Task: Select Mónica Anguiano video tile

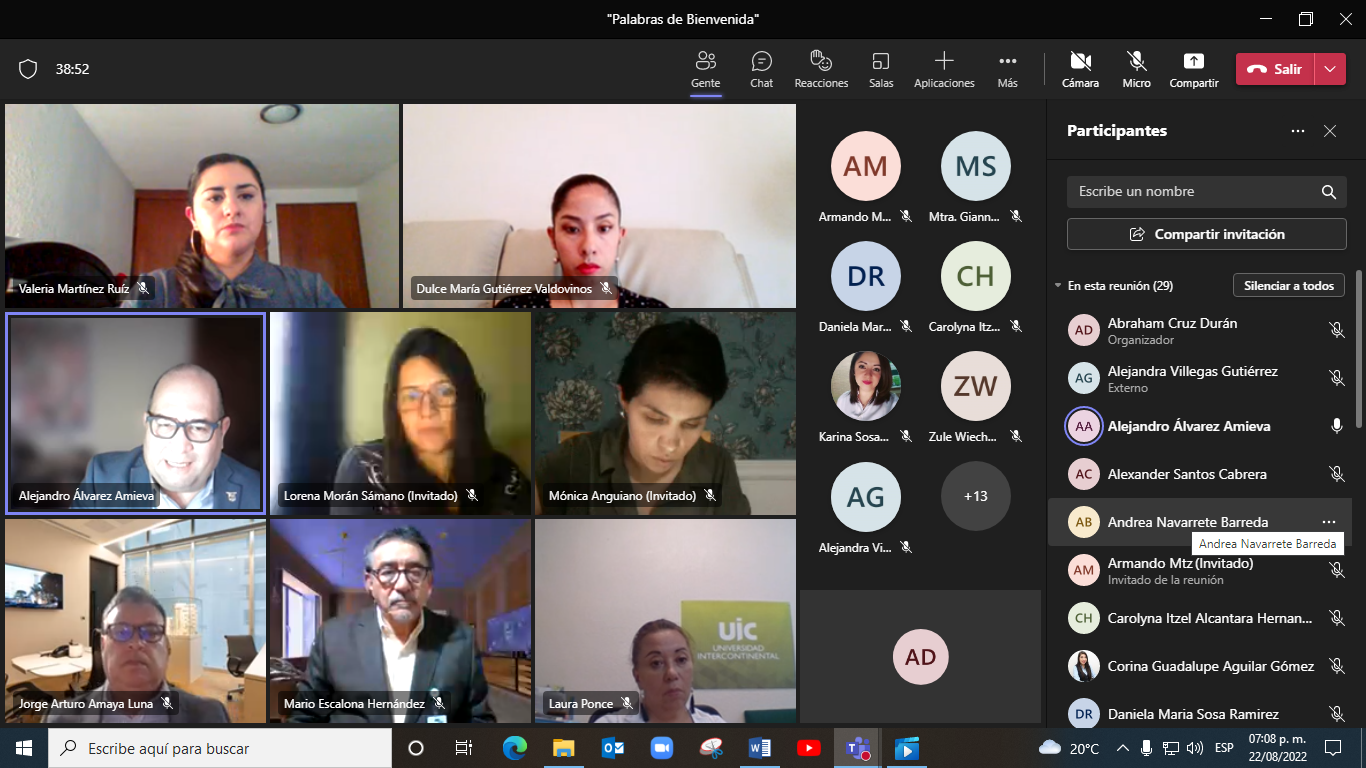Action: (x=665, y=413)
